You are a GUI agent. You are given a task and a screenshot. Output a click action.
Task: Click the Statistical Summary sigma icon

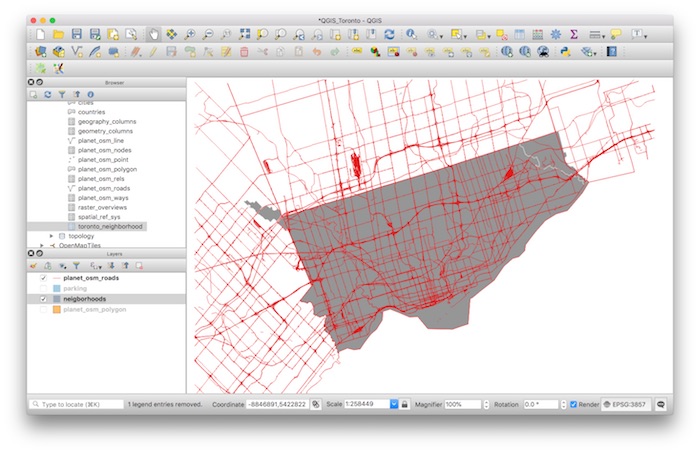point(574,34)
